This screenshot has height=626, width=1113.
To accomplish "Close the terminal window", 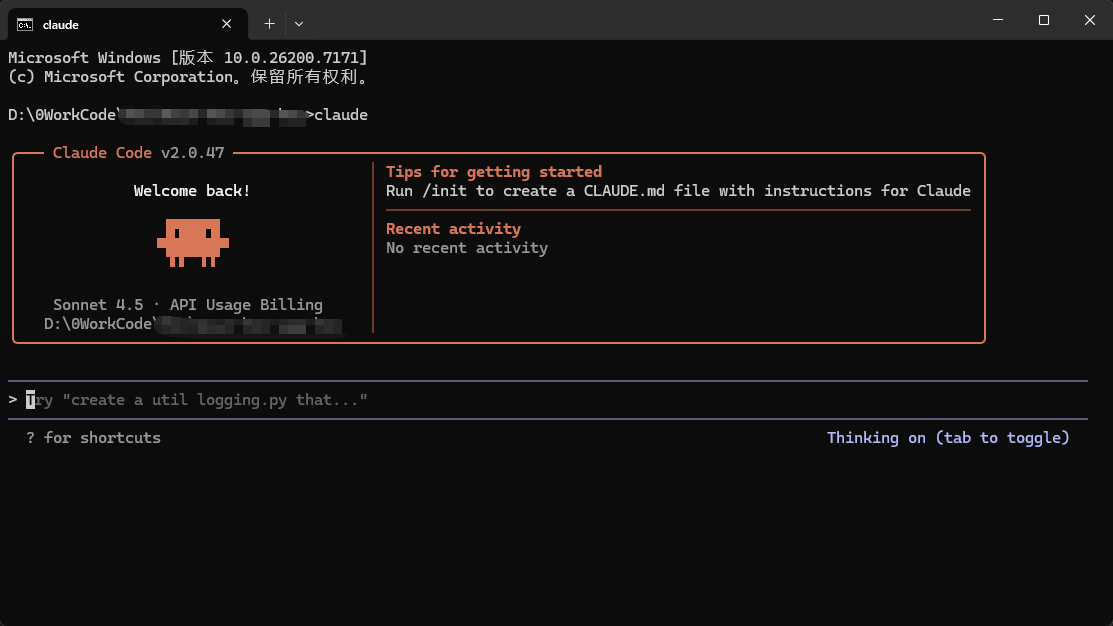I will point(1090,20).
